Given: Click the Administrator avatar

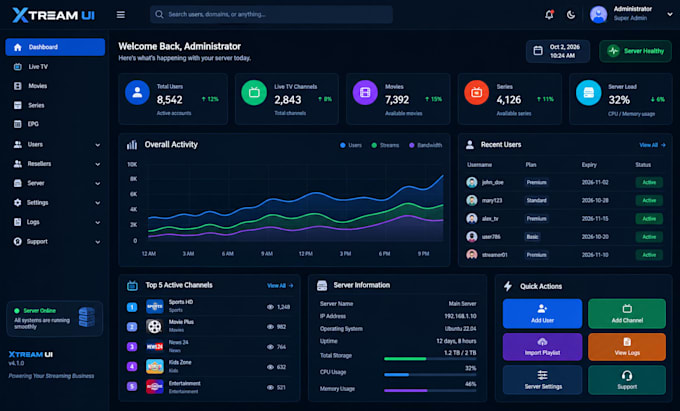Looking at the screenshot, I should [598, 15].
